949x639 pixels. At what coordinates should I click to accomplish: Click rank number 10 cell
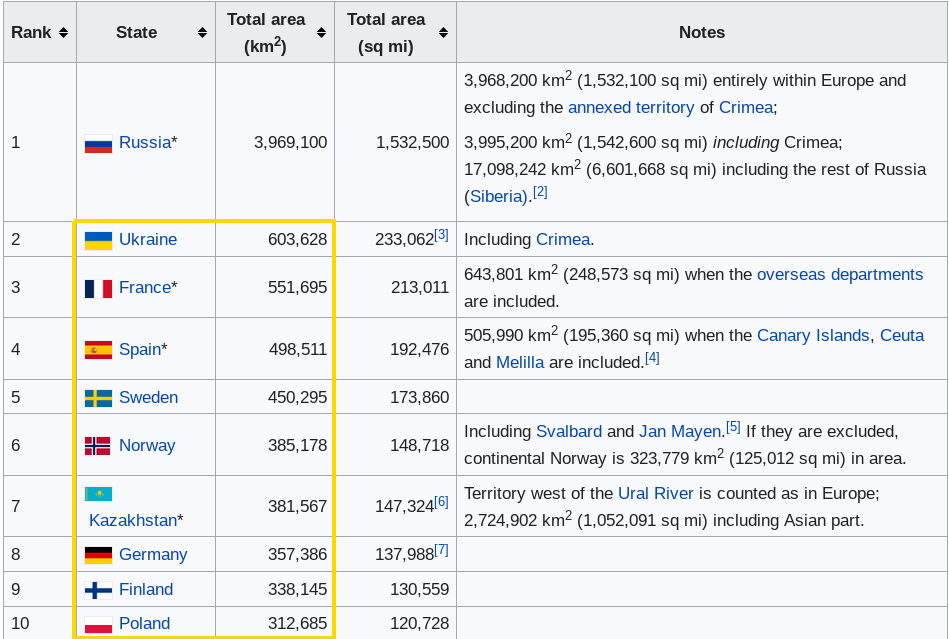(x=40, y=623)
